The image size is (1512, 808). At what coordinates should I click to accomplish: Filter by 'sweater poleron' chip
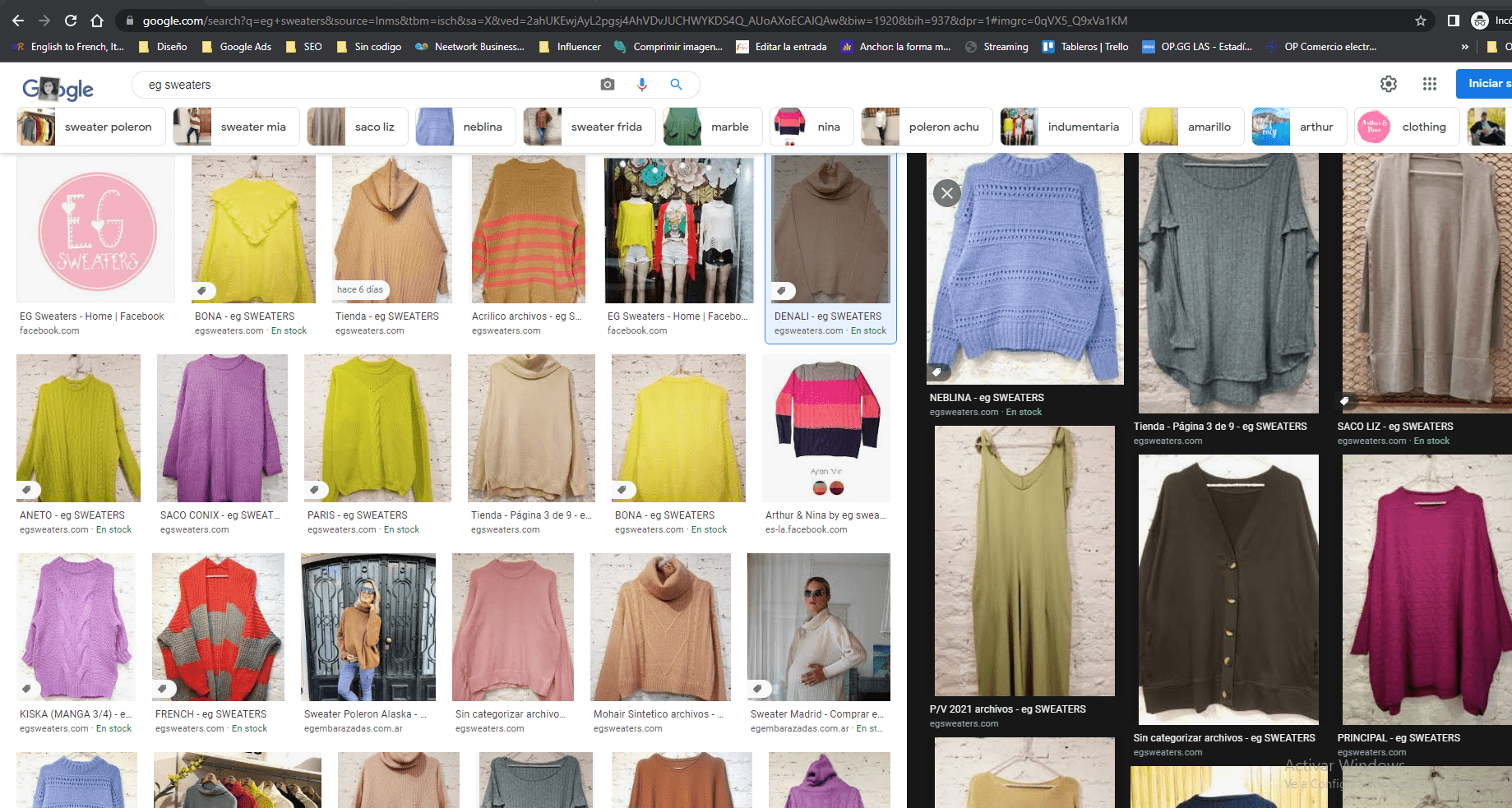click(x=90, y=127)
